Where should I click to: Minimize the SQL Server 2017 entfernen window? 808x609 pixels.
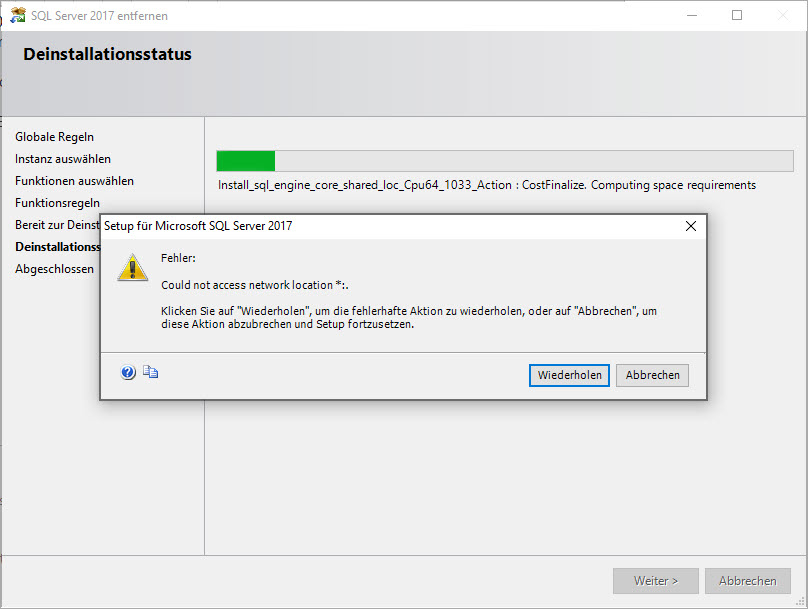pyautogui.click(x=692, y=15)
